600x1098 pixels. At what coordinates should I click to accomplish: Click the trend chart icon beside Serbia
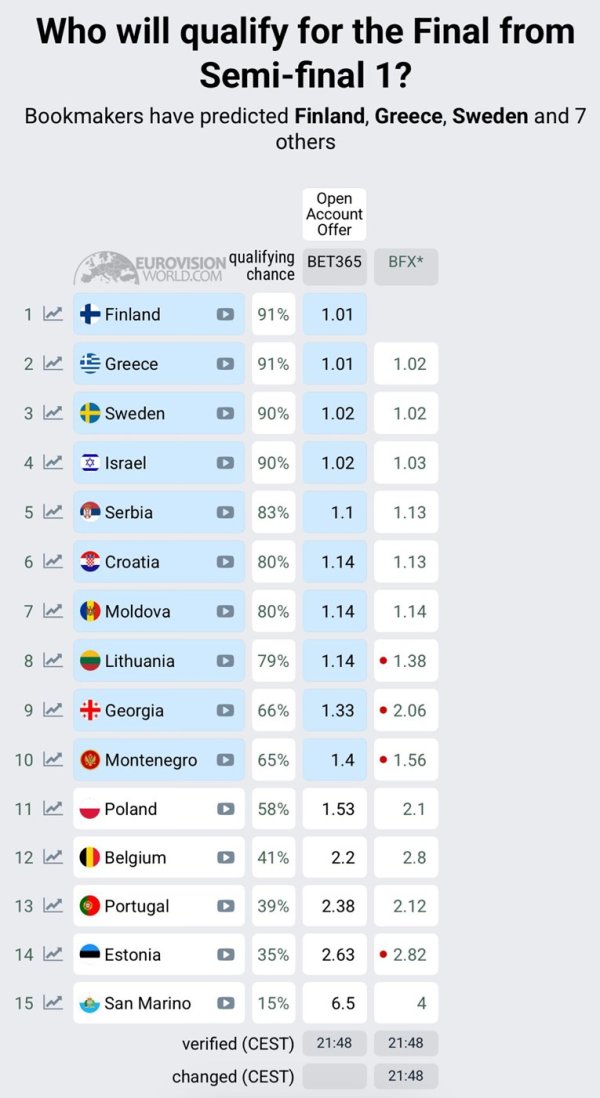coord(53,512)
